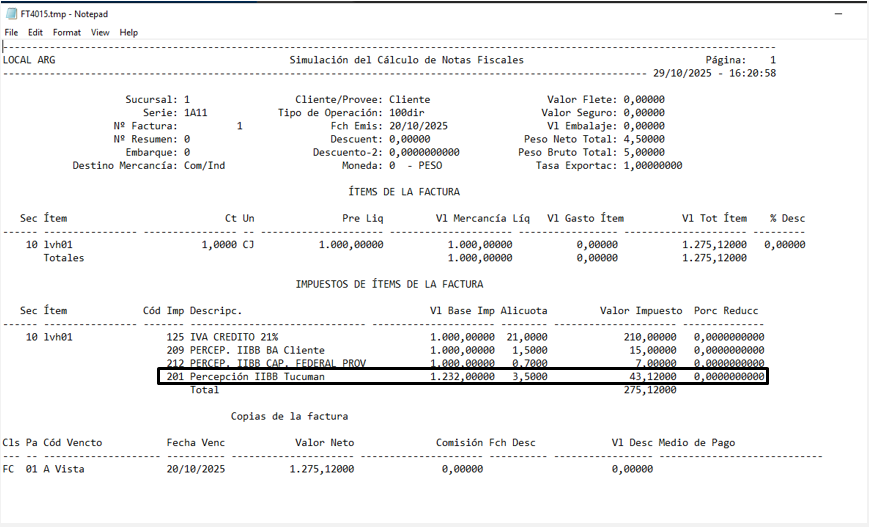Open the View menu

[100, 33]
